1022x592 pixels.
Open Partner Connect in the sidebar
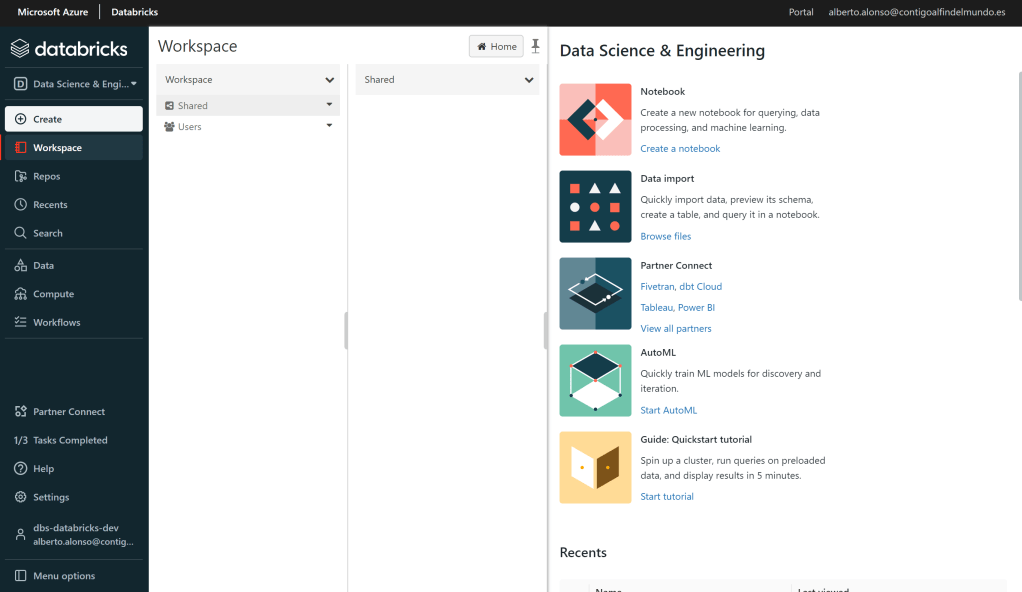tap(68, 412)
